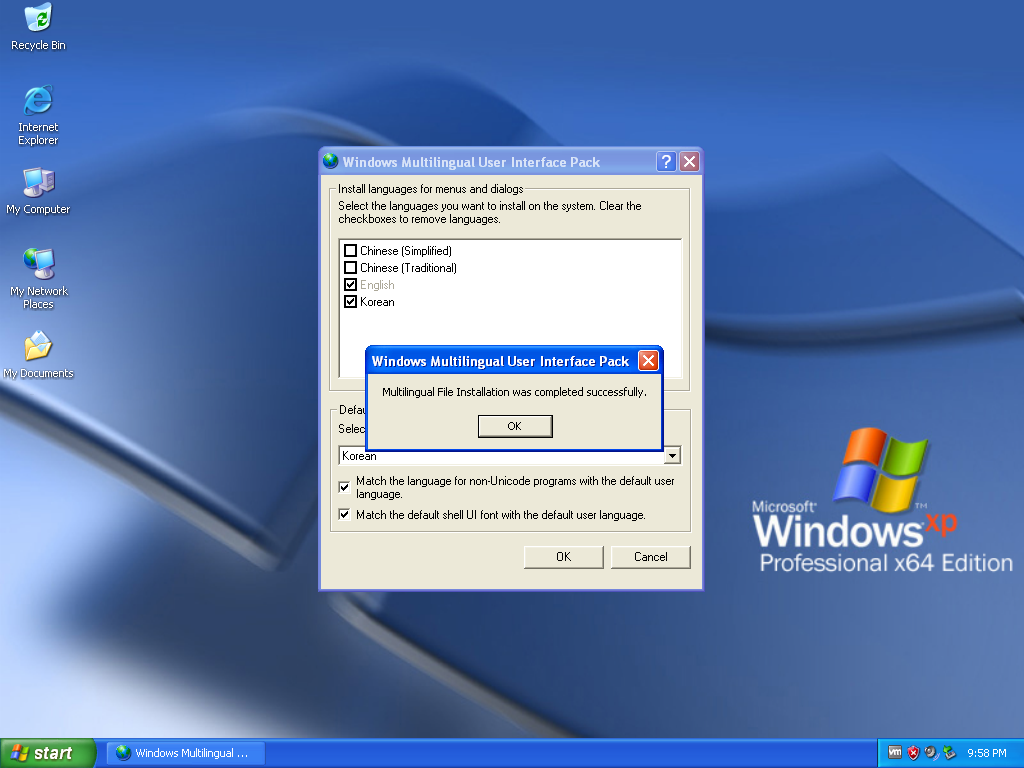Click Windows Multilingual taskbar button
This screenshot has height=768, width=1024.
click(x=186, y=753)
